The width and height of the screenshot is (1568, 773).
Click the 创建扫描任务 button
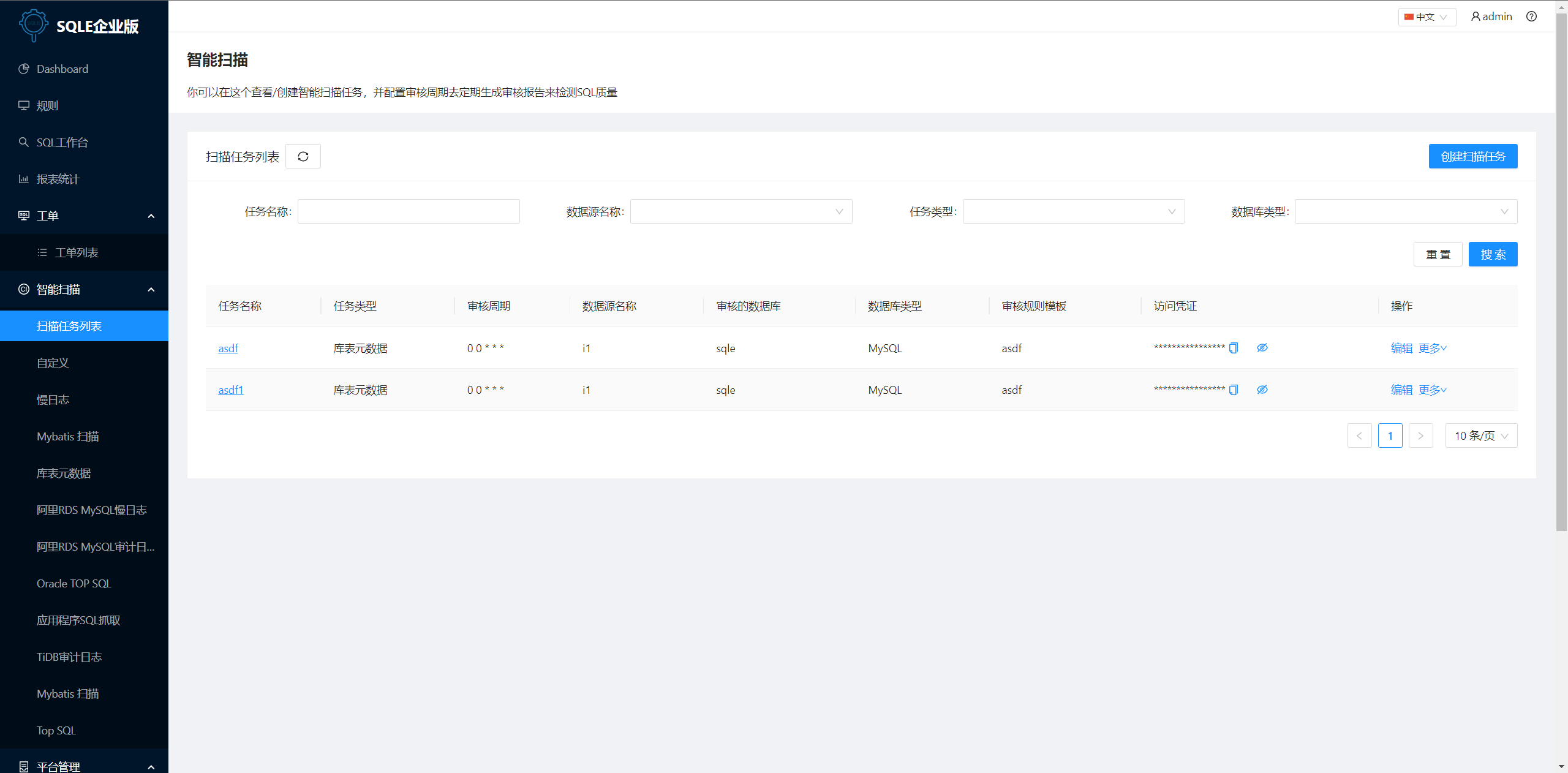[1473, 156]
